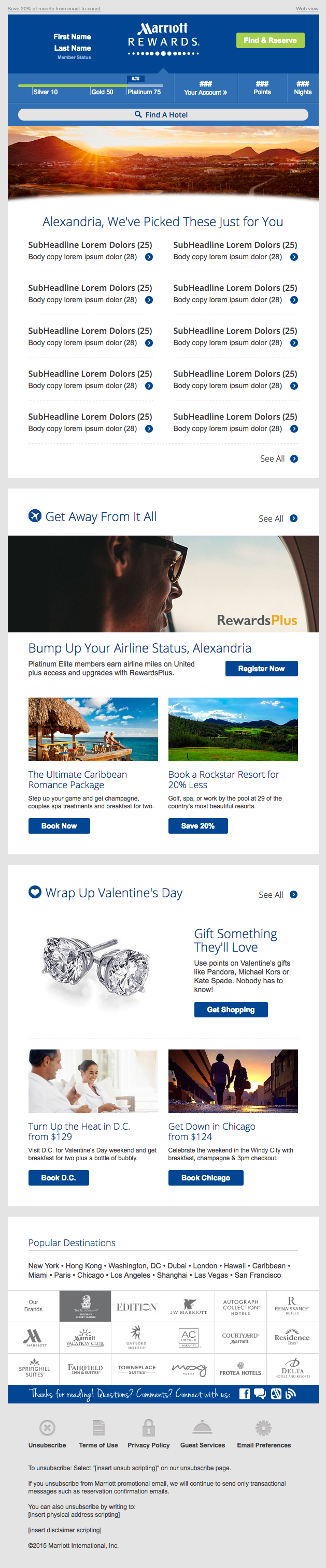Click the heart icon beside Wrap Up Valentine's Day
The image size is (326, 1568).
click(35, 892)
